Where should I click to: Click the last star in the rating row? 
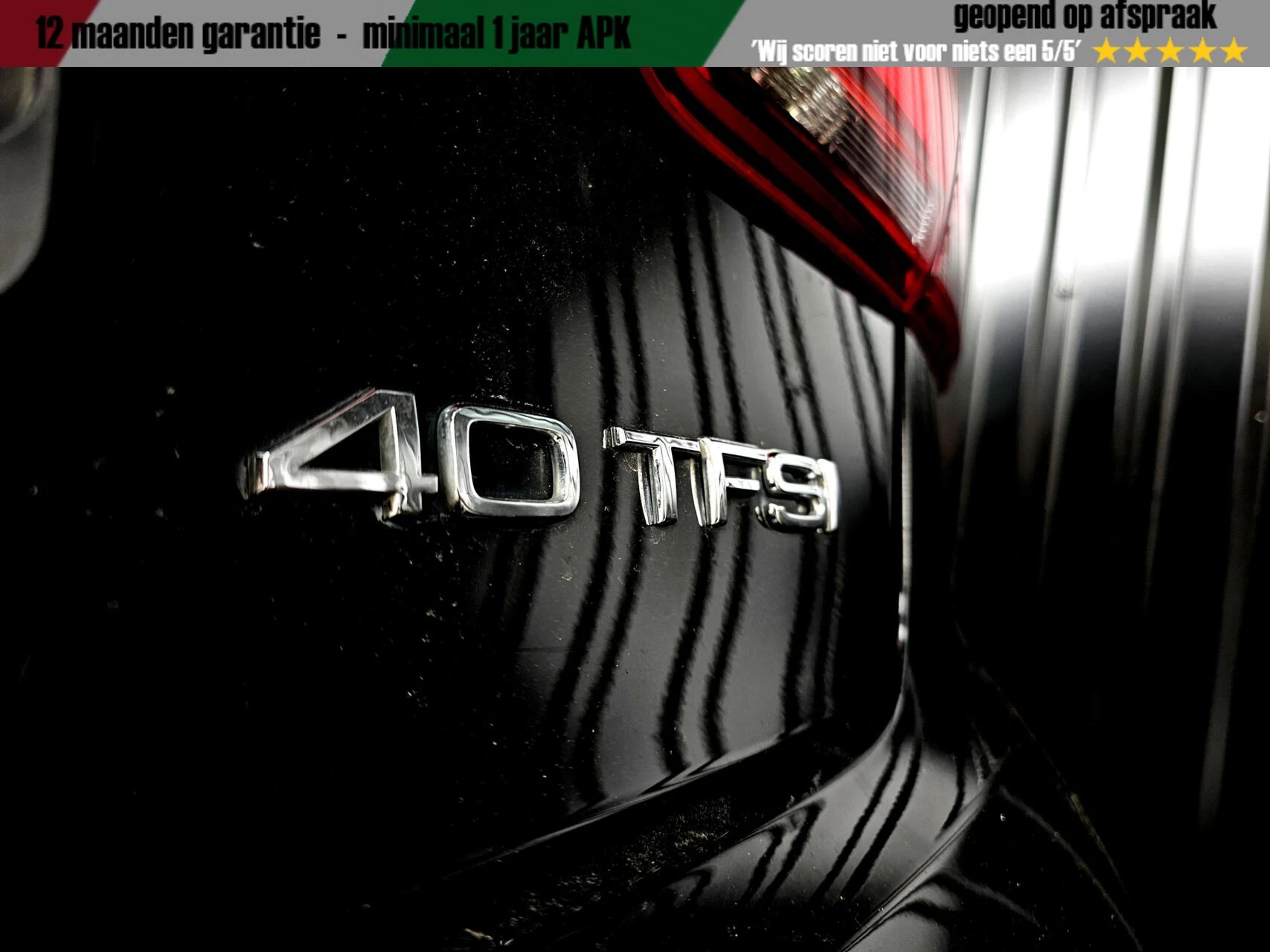[1233, 51]
